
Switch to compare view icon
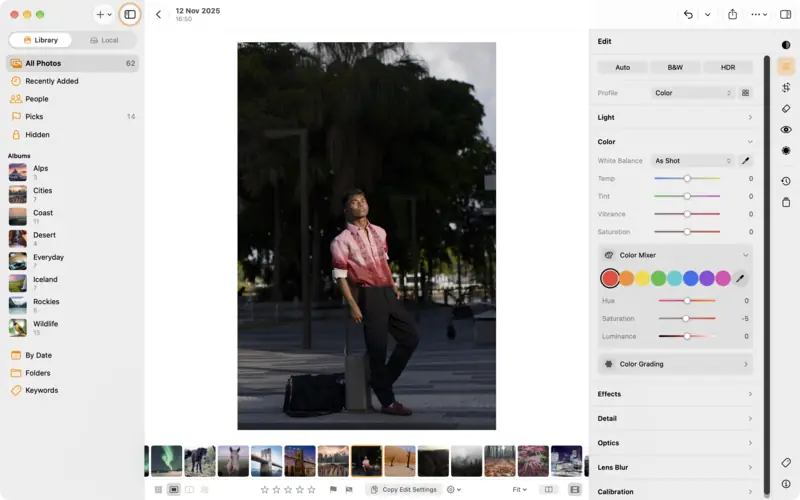189,490
